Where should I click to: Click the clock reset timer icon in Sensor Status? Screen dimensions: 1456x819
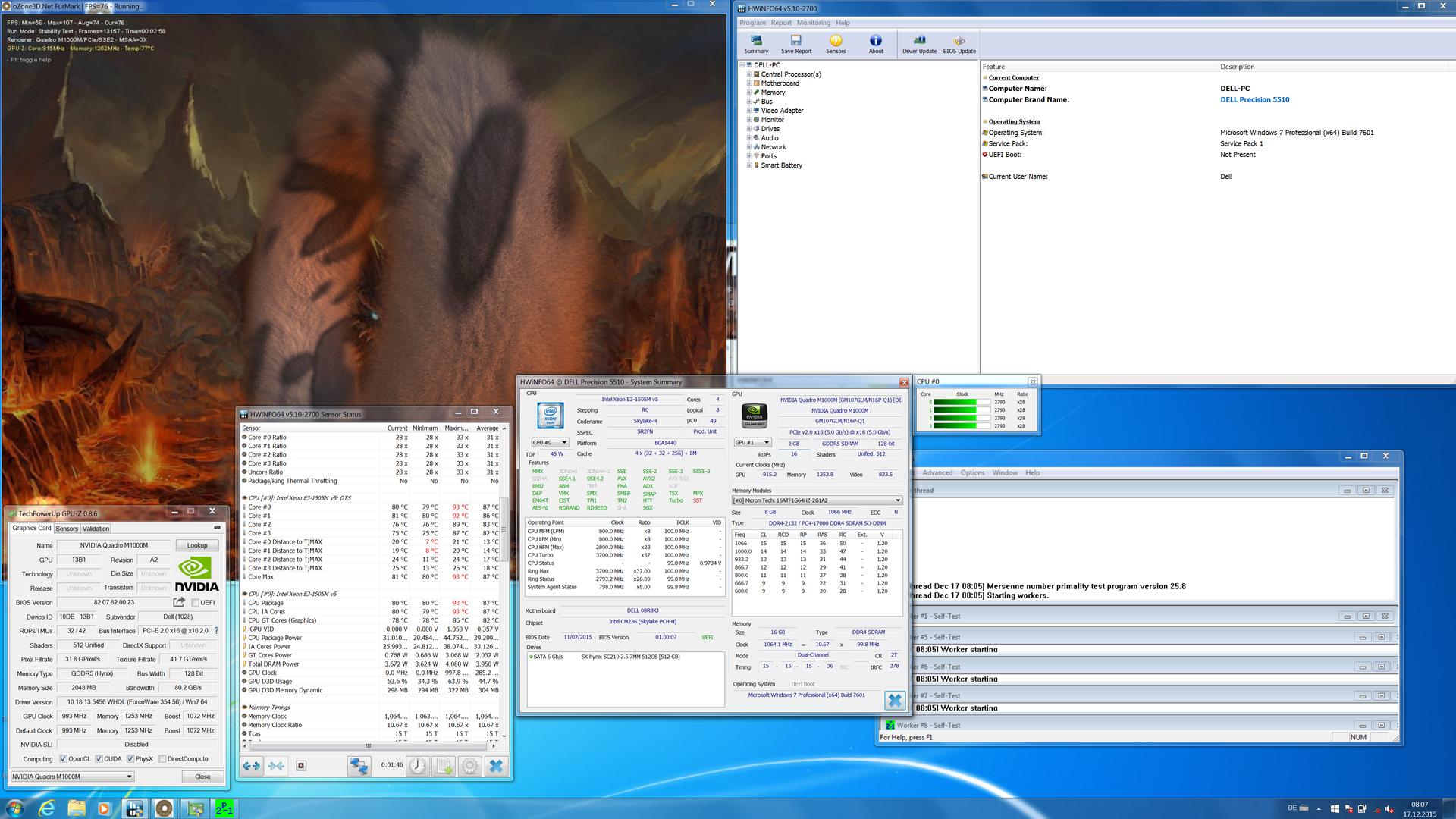point(418,766)
